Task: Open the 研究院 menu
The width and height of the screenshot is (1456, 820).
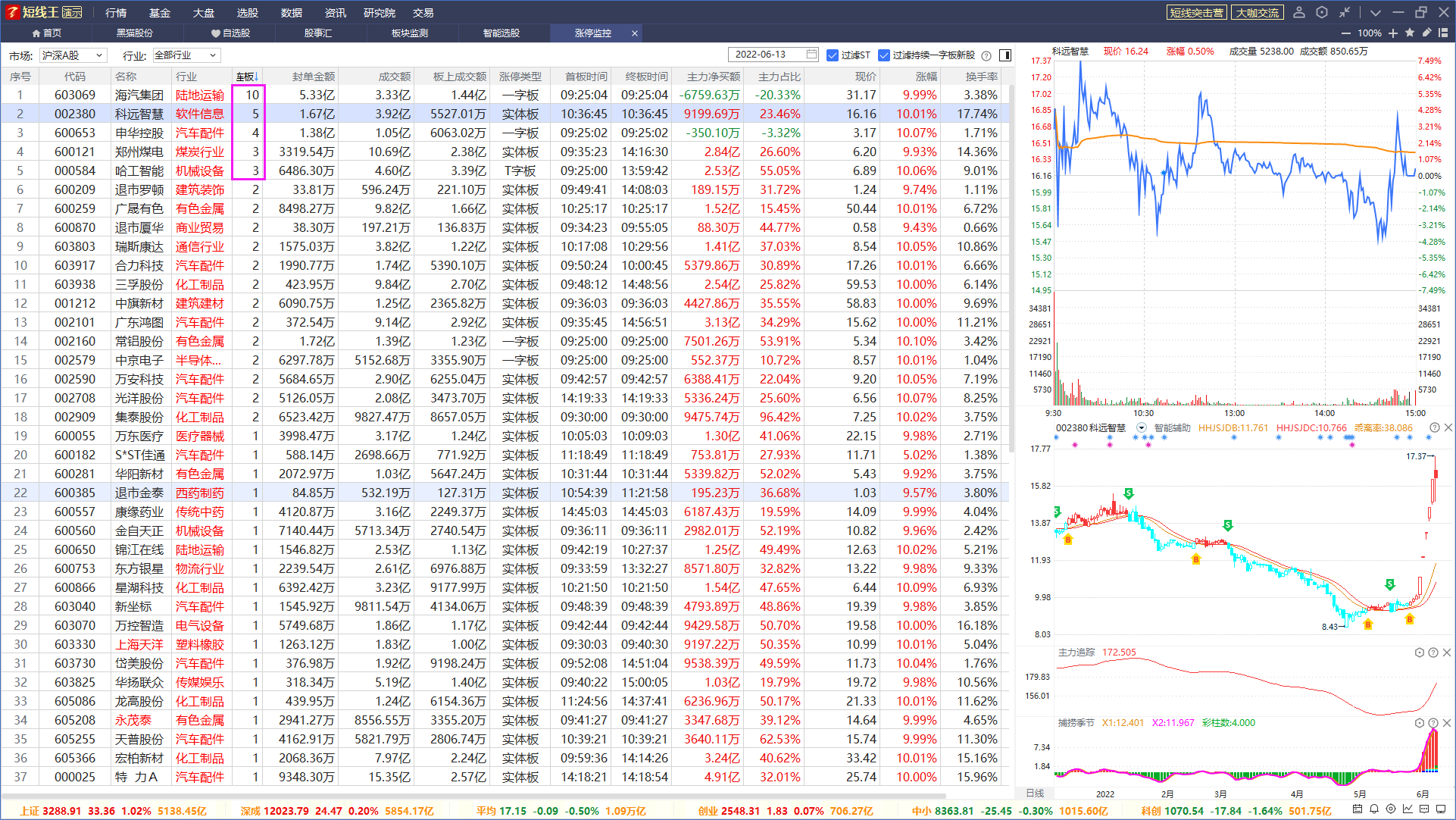Action: point(380,13)
